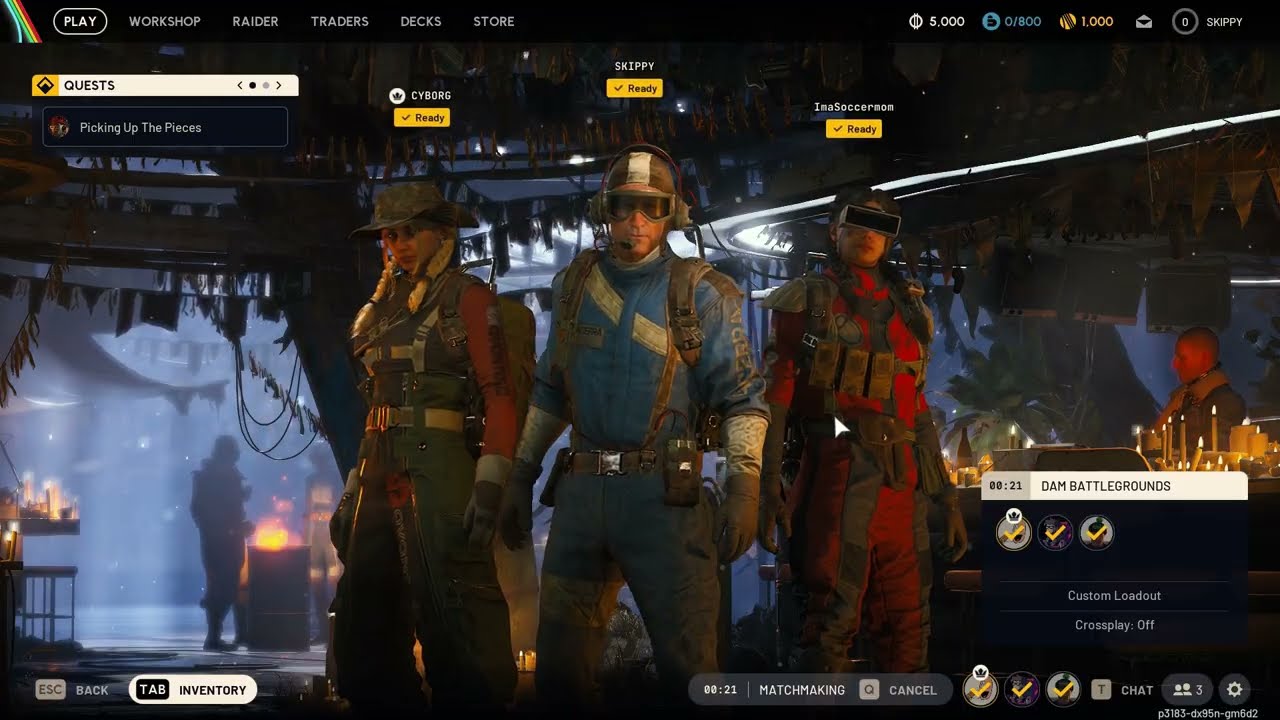Go to next quest with right arrow
The width and height of the screenshot is (1280, 720).
tap(279, 86)
